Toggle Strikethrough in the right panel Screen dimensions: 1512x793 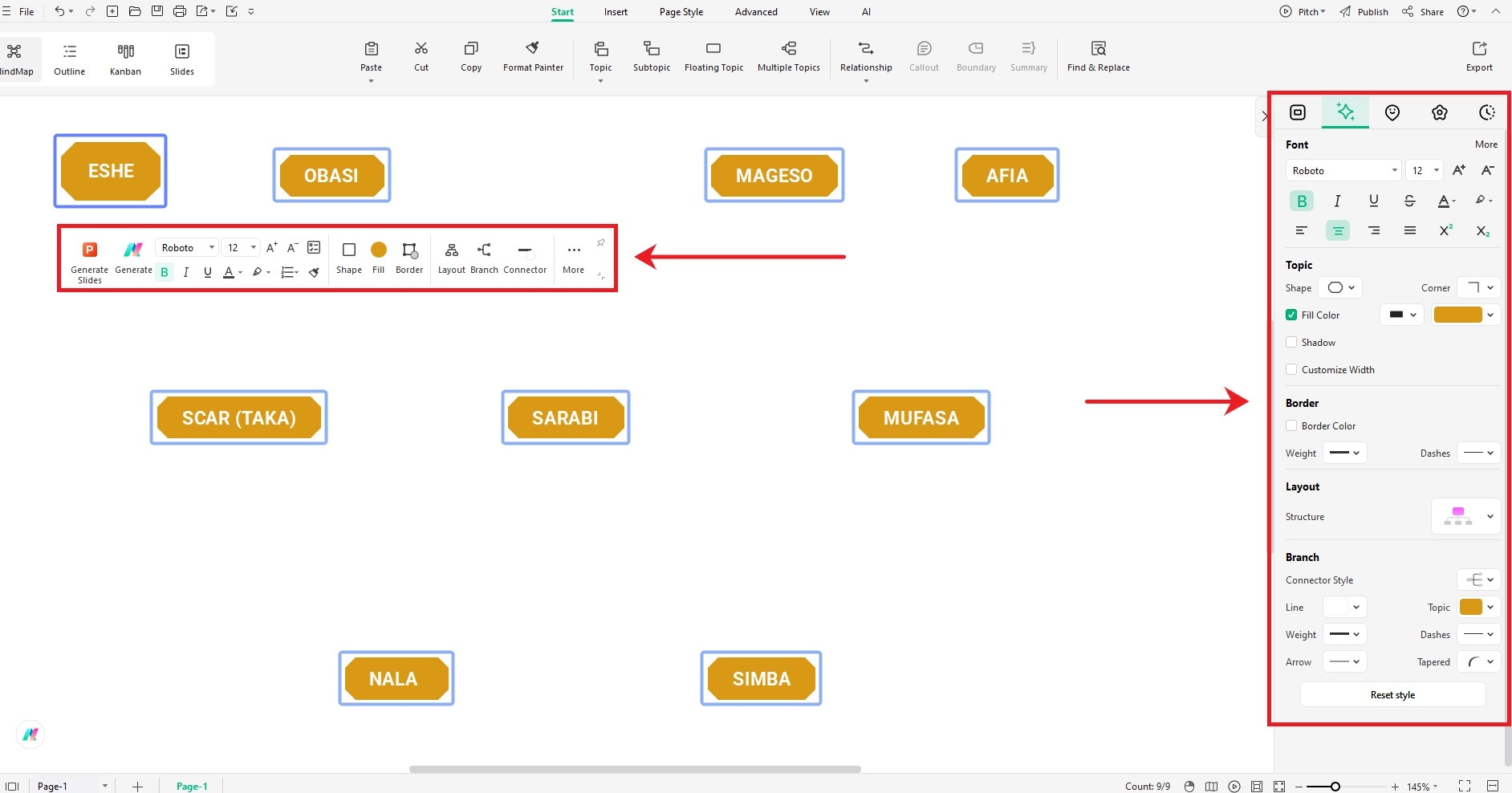pyautogui.click(x=1409, y=201)
